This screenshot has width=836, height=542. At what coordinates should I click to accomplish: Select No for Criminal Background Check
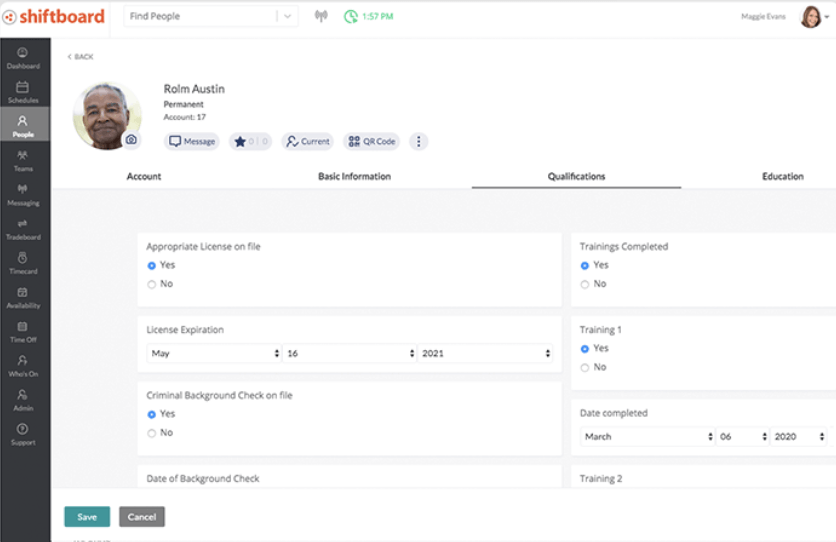click(152, 433)
